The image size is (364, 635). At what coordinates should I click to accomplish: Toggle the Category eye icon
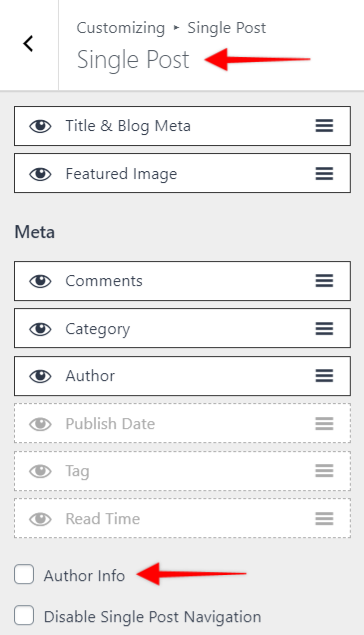pos(40,329)
